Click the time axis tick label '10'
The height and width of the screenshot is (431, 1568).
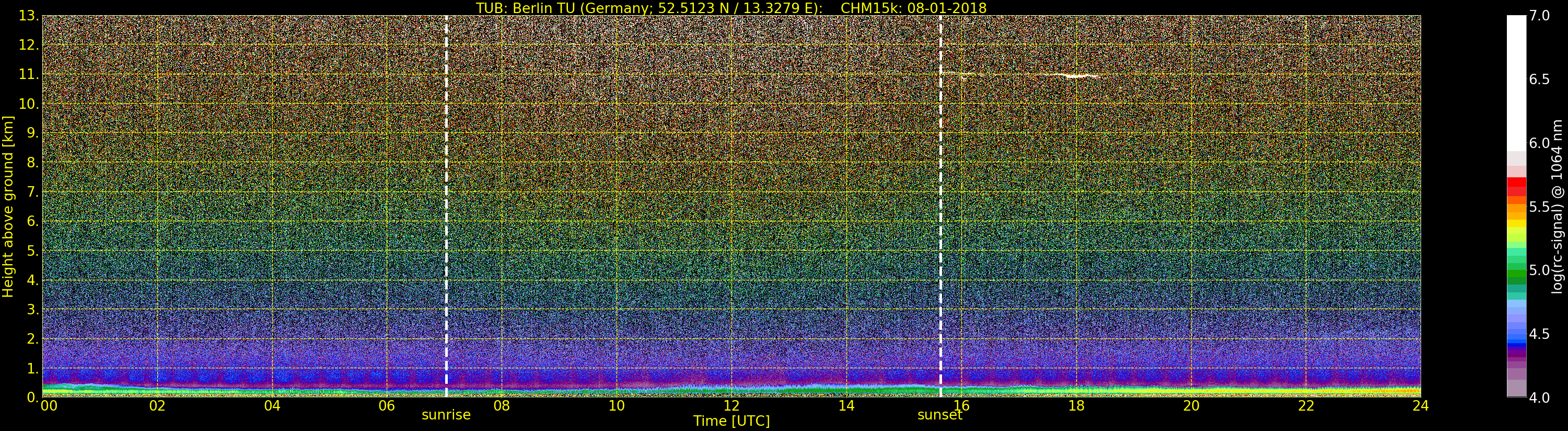point(617,406)
